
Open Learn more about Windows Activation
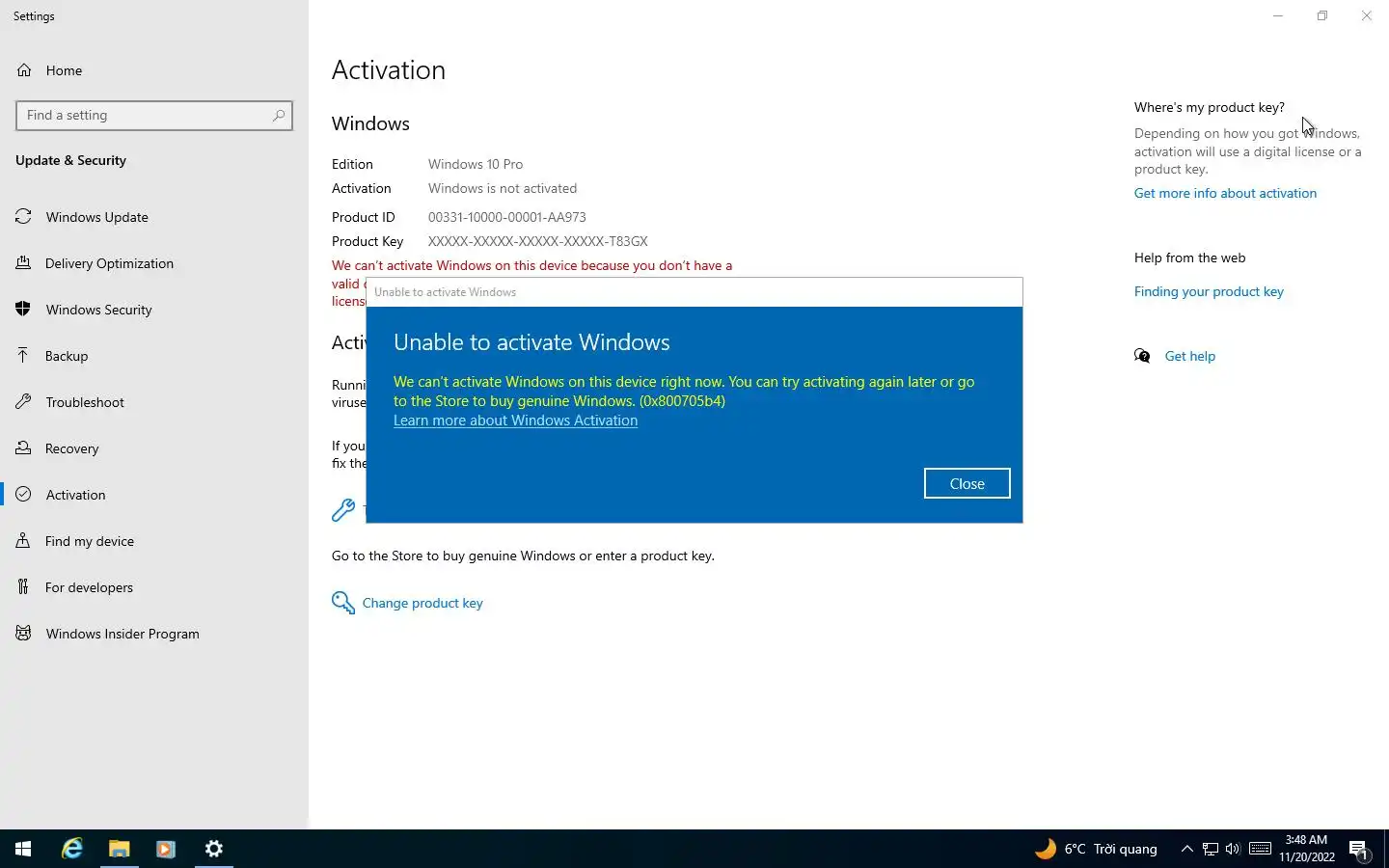click(515, 420)
